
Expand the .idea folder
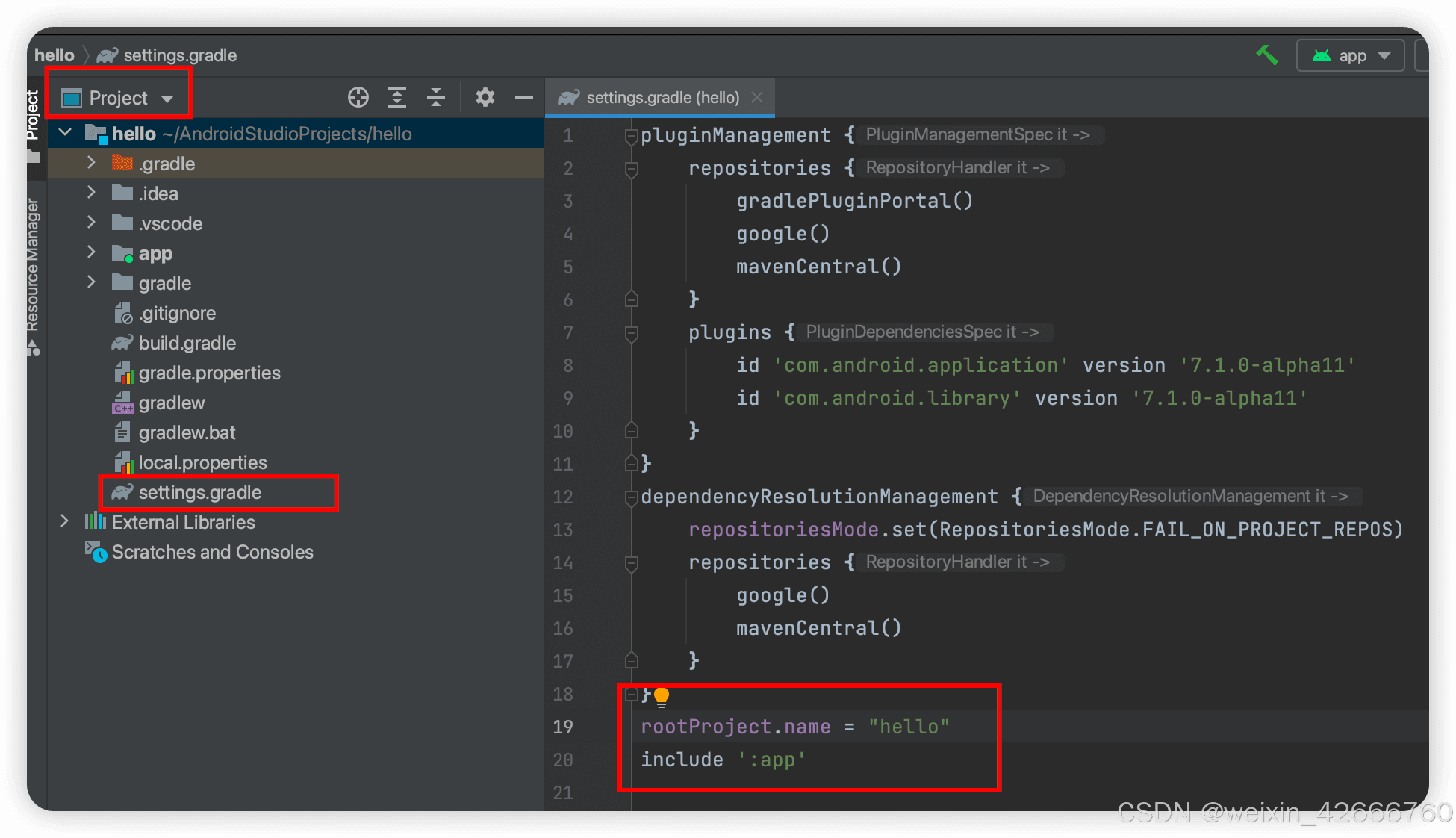coord(91,193)
